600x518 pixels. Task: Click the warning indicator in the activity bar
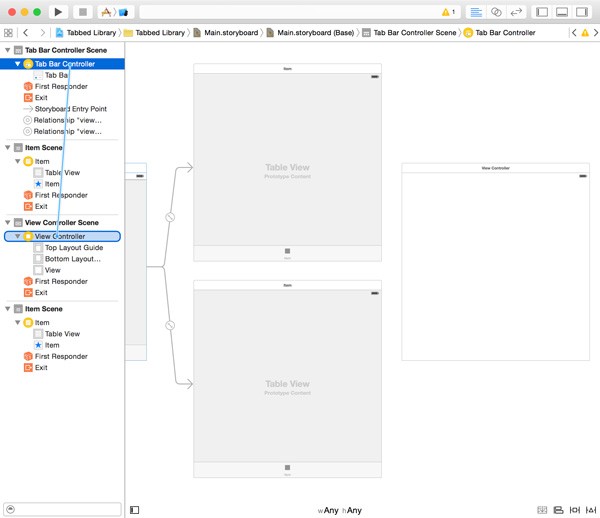click(x=448, y=12)
